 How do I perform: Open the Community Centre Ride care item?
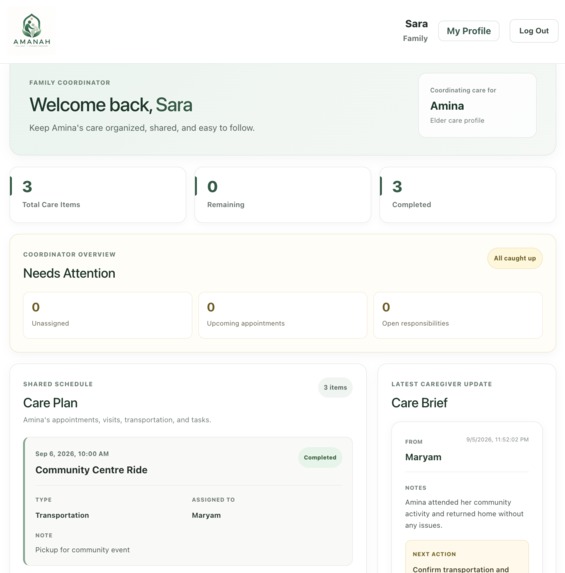point(188,501)
